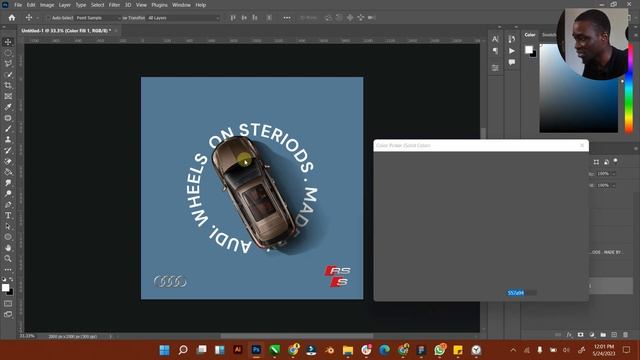This screenshot has width=640, height=360.
Task: Select the Eraser tool
Action: point(8,161)
